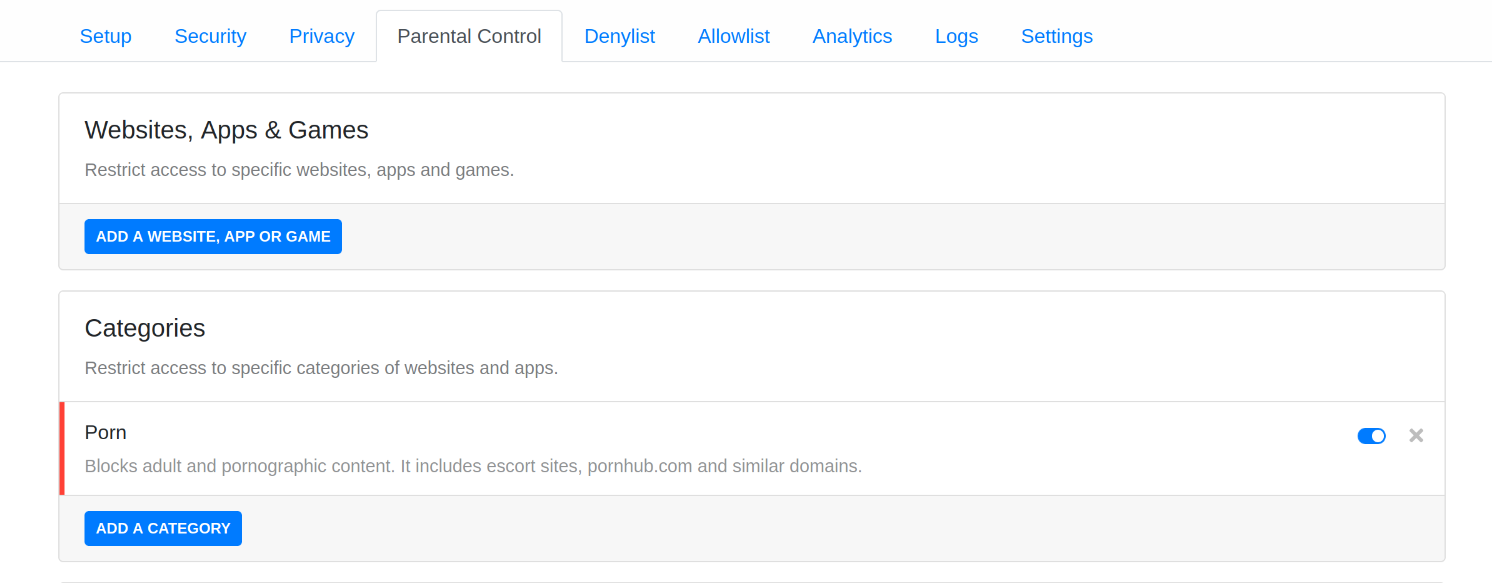Open the Denylist tab
Image resolution: width=1492 pixels, height=583 pixels.
tap(620, 36)
